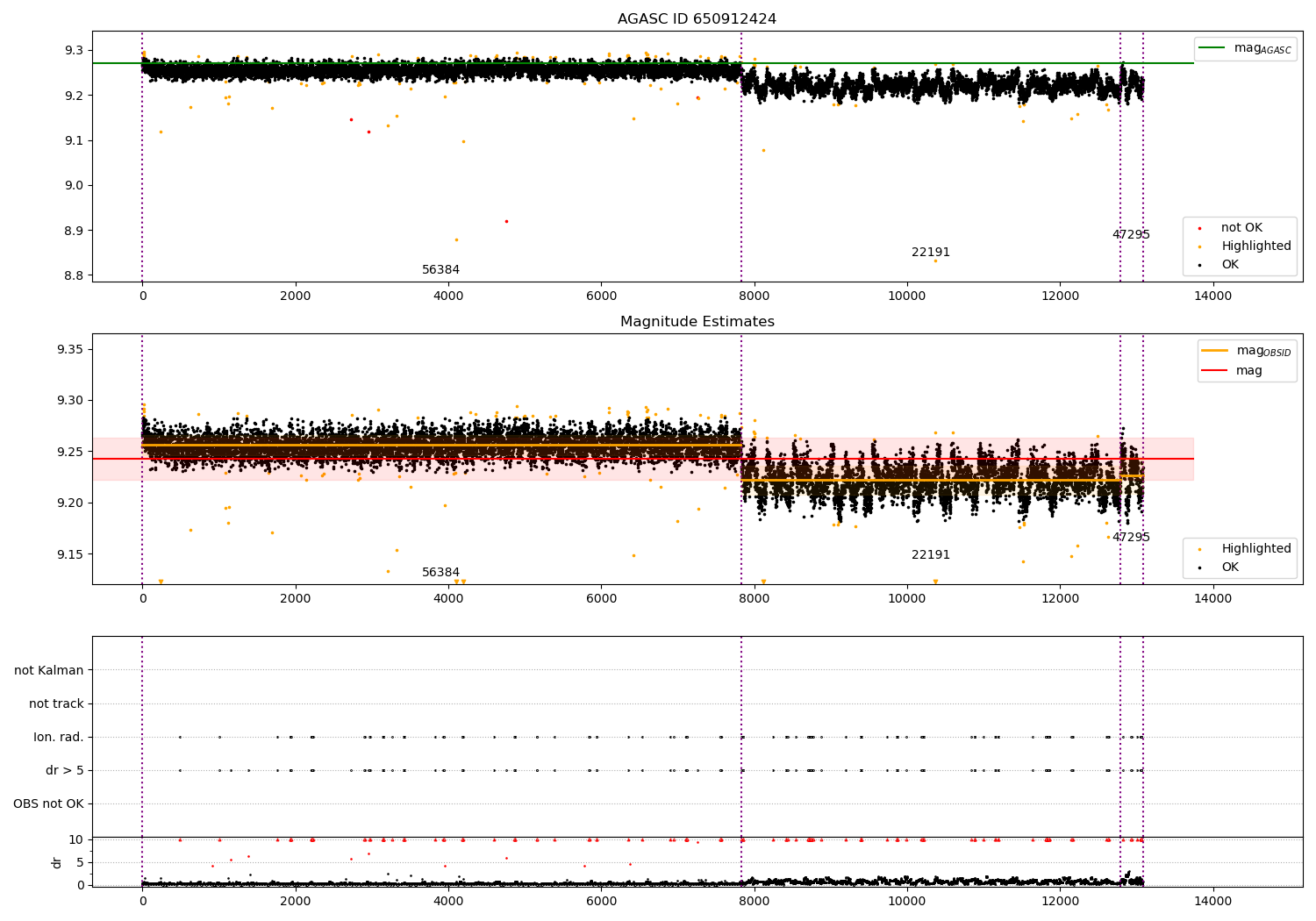This screenshot has width=1316, height=921.
Task: Click the '8.8' y-tick of top plot
Action: coord(74,276)
